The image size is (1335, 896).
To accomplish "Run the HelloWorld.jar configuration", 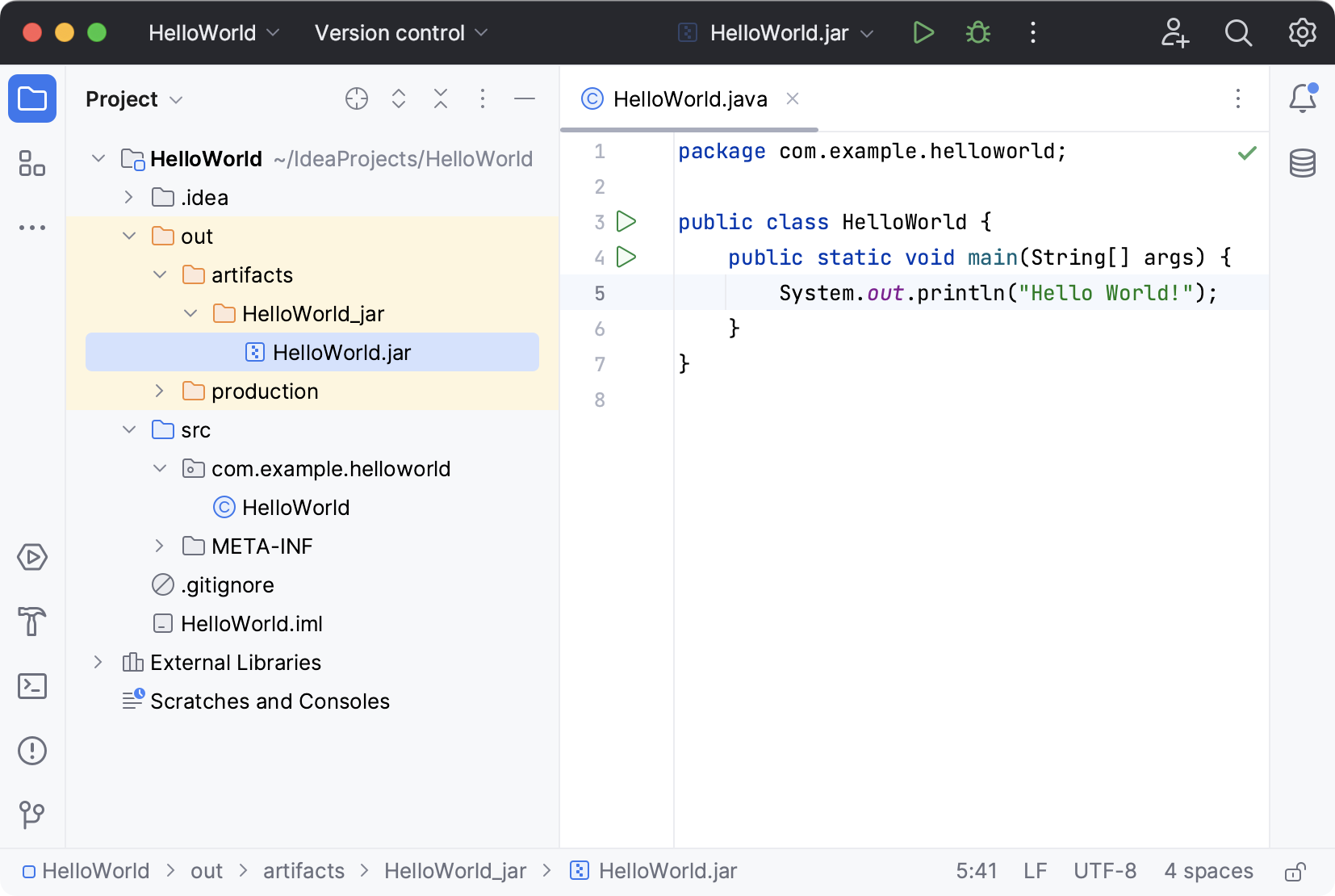I will pos(923,33).
